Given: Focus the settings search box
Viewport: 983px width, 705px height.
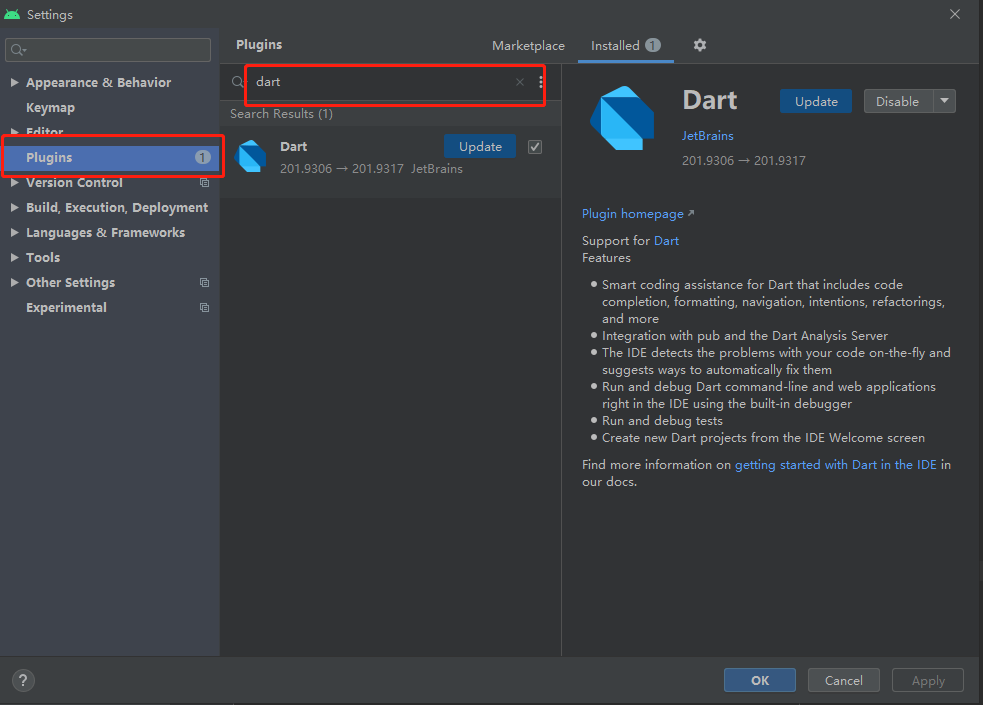Looking at the screenshot, I should pyautogui.click(x=108, y=50).
